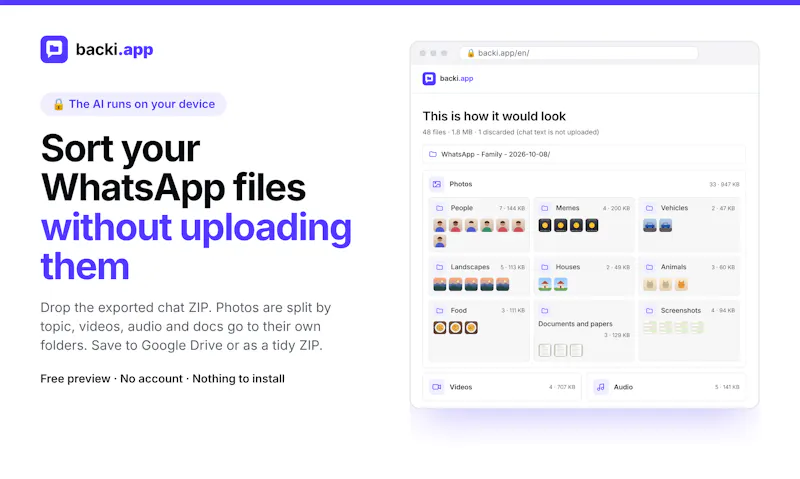Select the 'WhatsApp - Family - 2026-10-08/' folder row
This screenshot has width=800, height=479.
pos(584,154)
